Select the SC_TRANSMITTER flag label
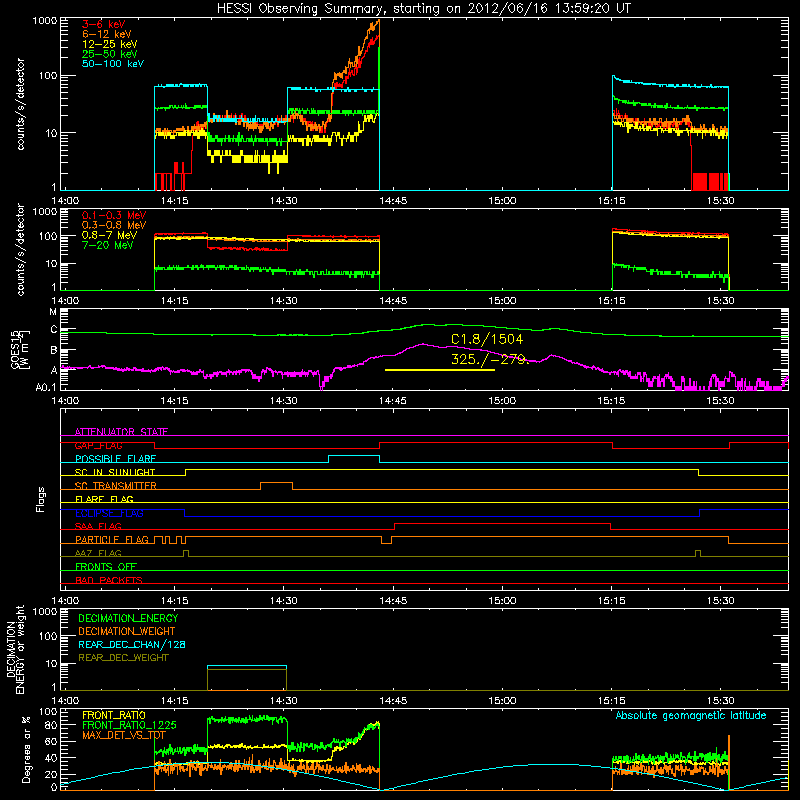Screen dimensions: 800x800 [116, 486]
